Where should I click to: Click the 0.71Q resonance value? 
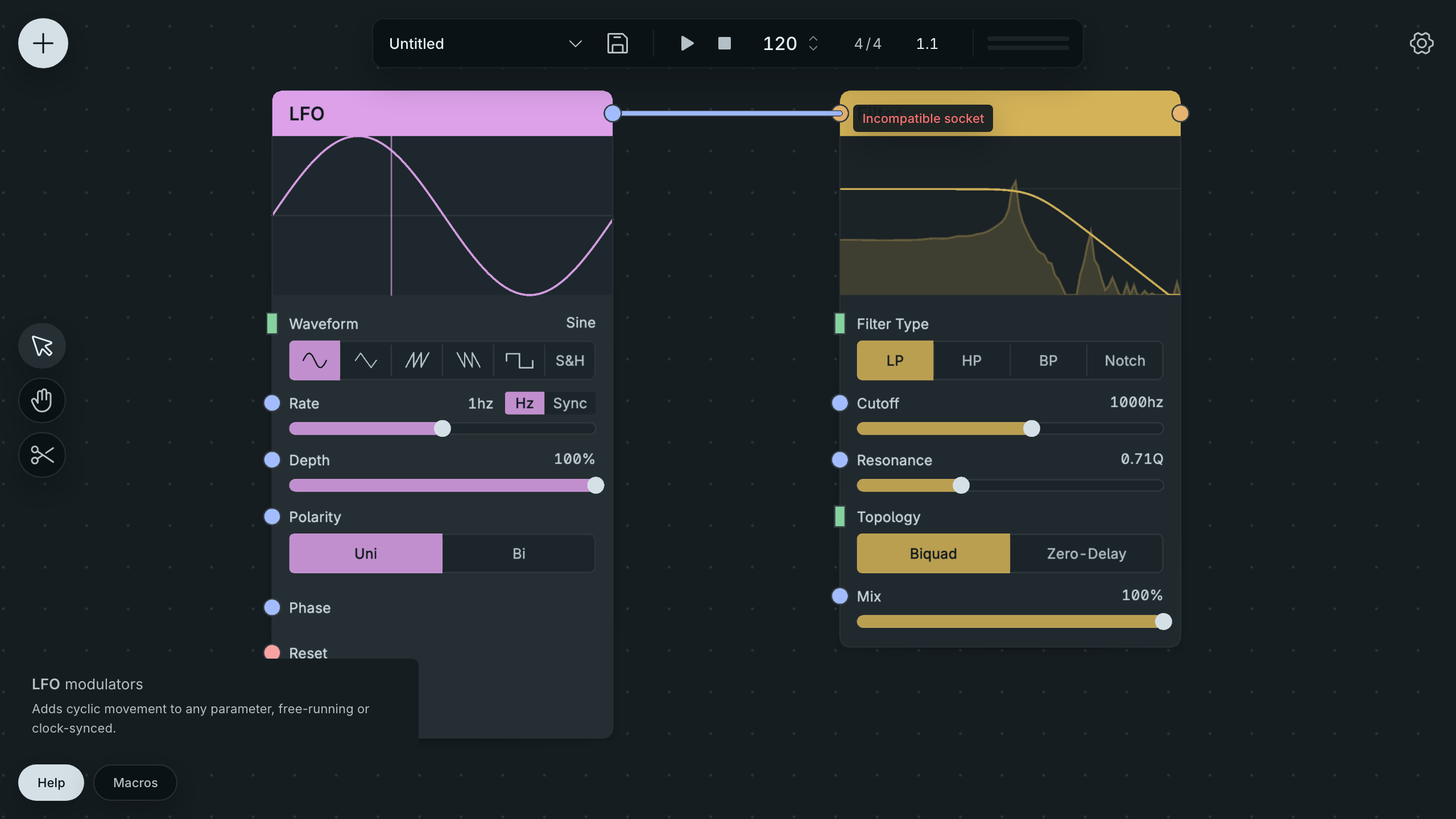click(x=1141, y=459)
